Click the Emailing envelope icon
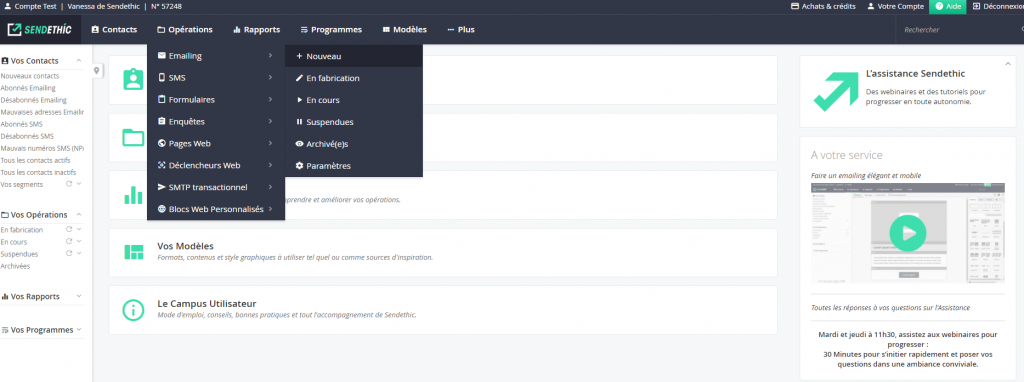Screen dimensions: 1024x382 pyautogui.click(x=162, y=56)
